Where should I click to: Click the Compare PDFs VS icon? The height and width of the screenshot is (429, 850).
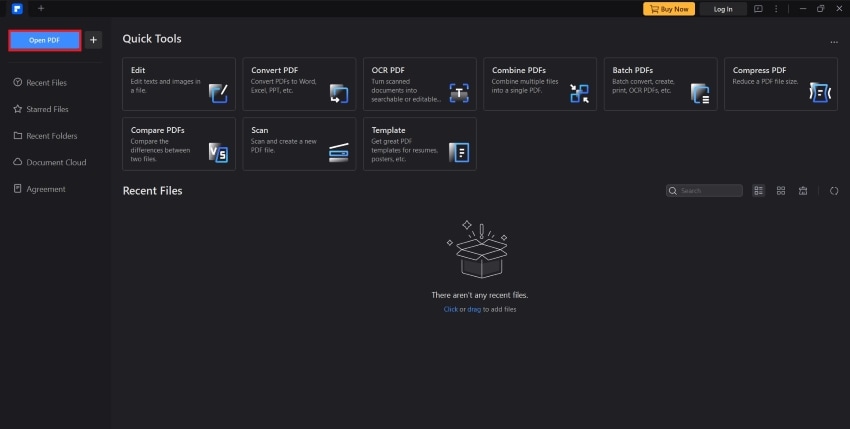tap(218, 153)
